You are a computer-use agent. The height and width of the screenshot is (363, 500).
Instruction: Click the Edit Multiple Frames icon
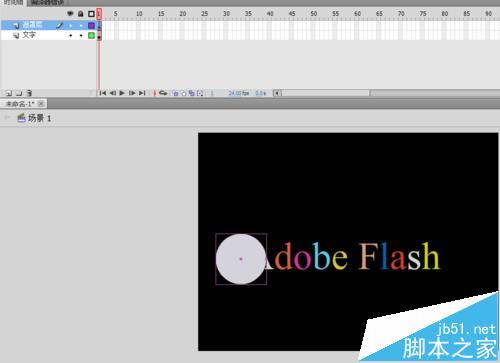pyautogui.click(x=191, y=93)
